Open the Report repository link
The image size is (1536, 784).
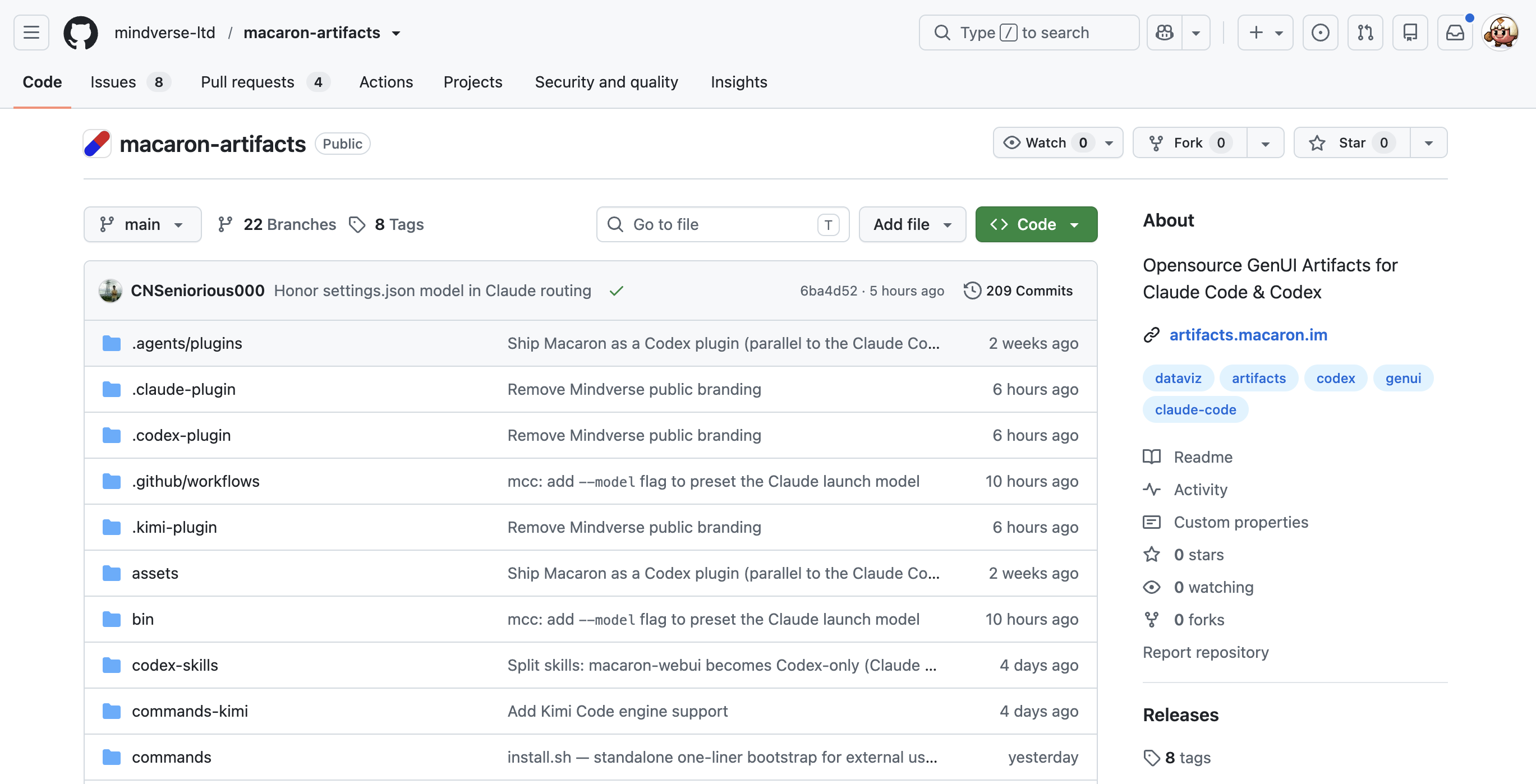(1206, 652)
